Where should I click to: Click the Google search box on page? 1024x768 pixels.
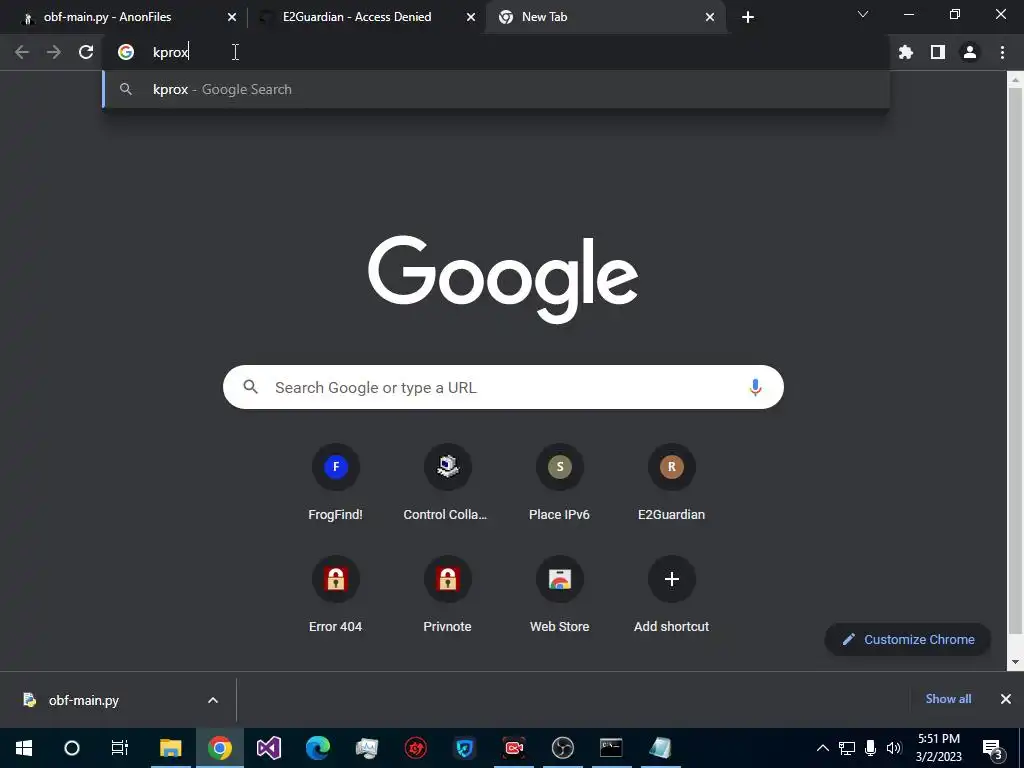pyautogui.click(x=503, y=387)
